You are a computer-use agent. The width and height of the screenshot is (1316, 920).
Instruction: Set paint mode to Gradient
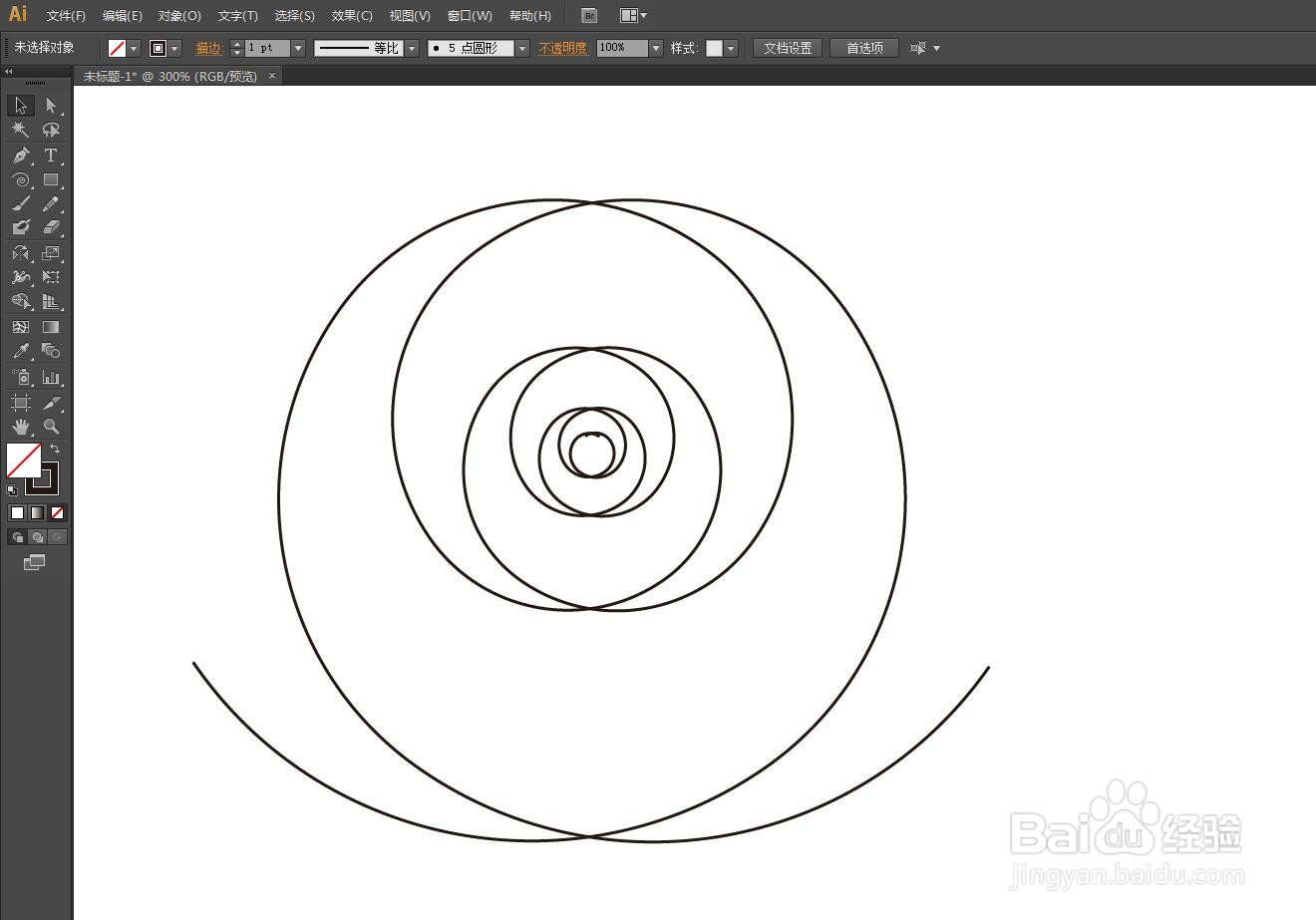click(x=37, y=512)
